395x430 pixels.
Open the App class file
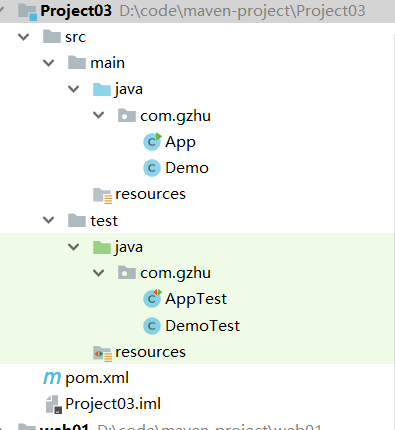point(180,143)
